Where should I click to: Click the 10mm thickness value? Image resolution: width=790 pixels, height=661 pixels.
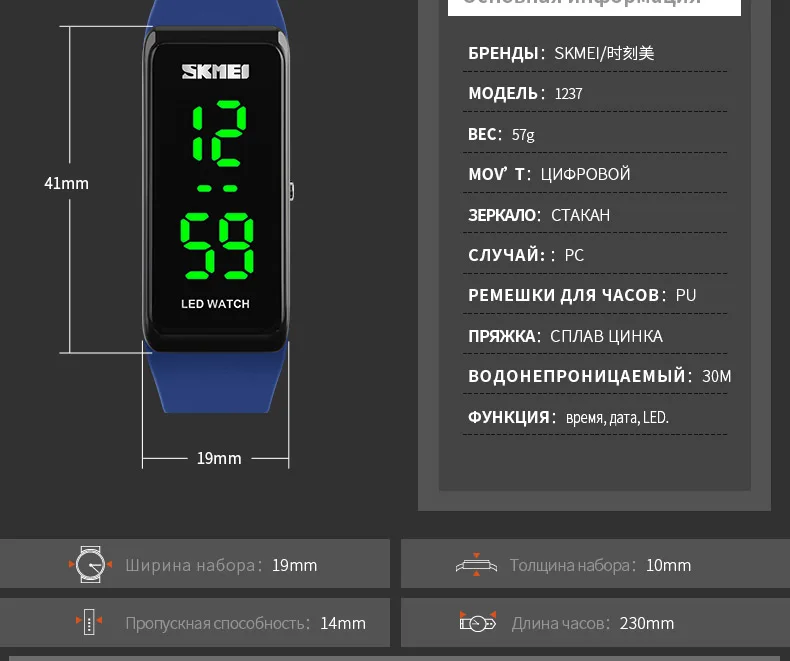(669, 565)
